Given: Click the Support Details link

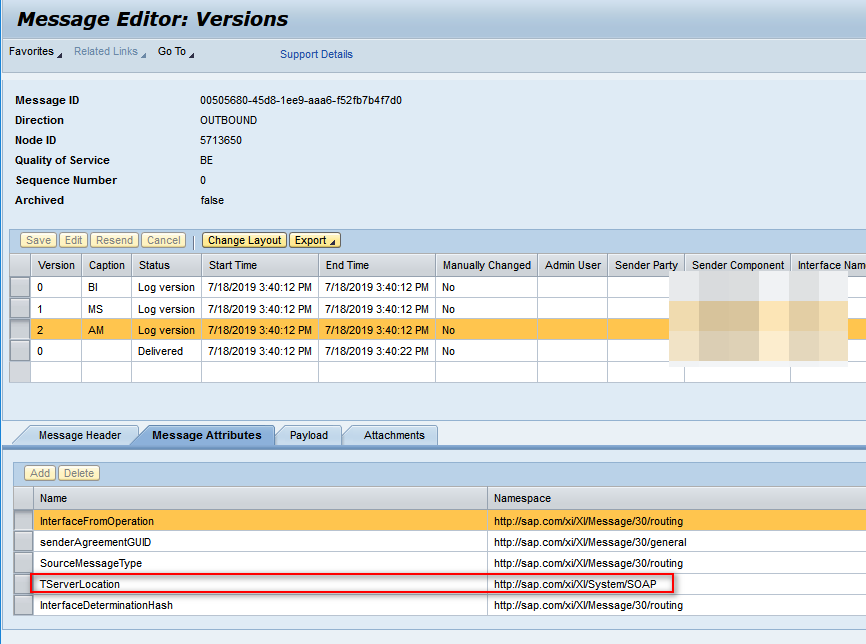Looking at the screenshot, I should click(316, 54).
